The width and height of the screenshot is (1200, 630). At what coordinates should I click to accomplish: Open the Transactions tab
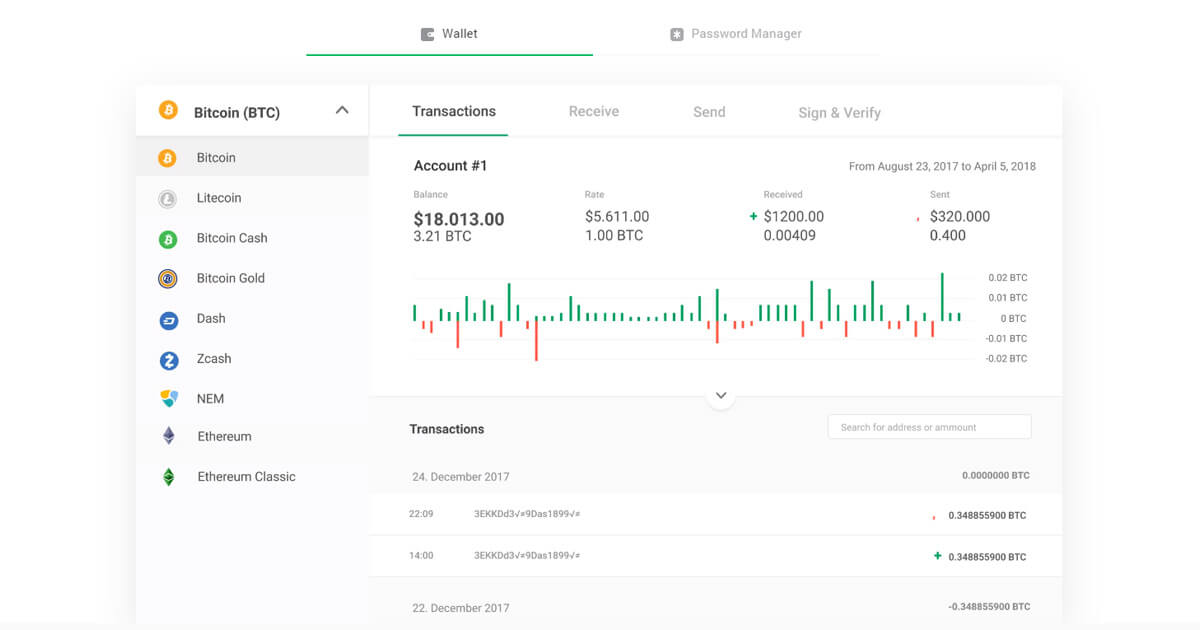(453, 111)
